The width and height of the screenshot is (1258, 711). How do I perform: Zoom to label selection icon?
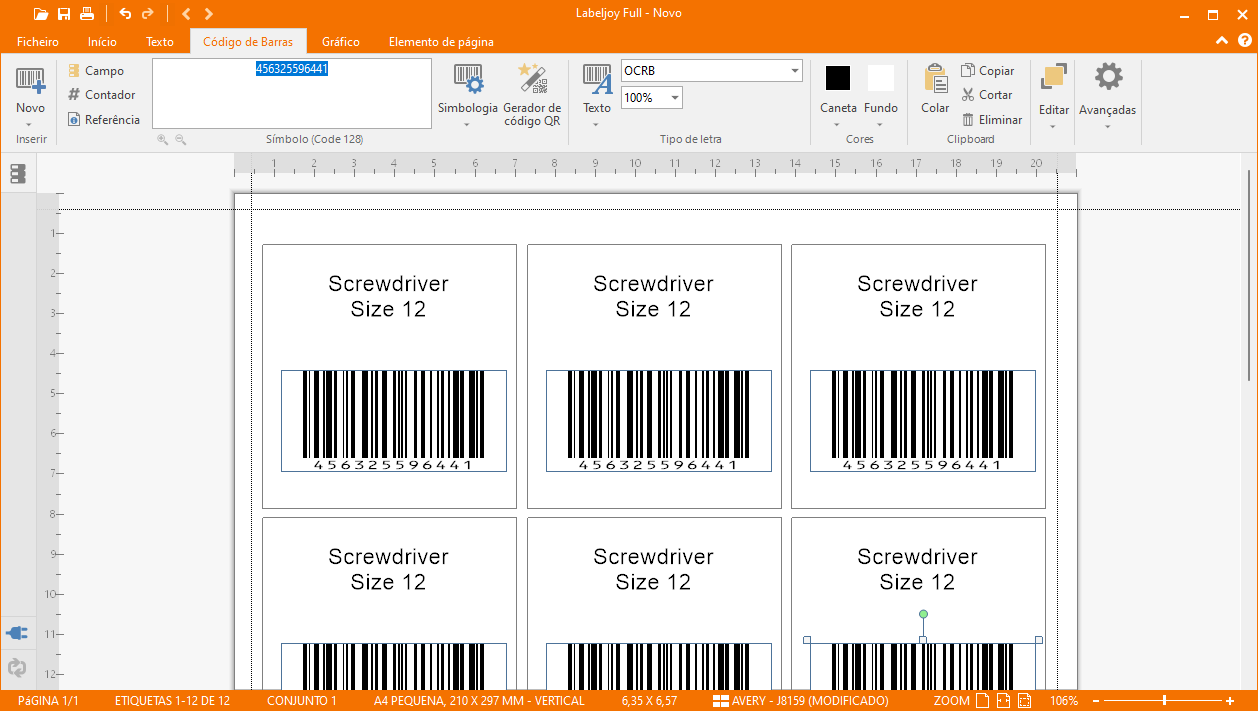tap(1025, 701)
